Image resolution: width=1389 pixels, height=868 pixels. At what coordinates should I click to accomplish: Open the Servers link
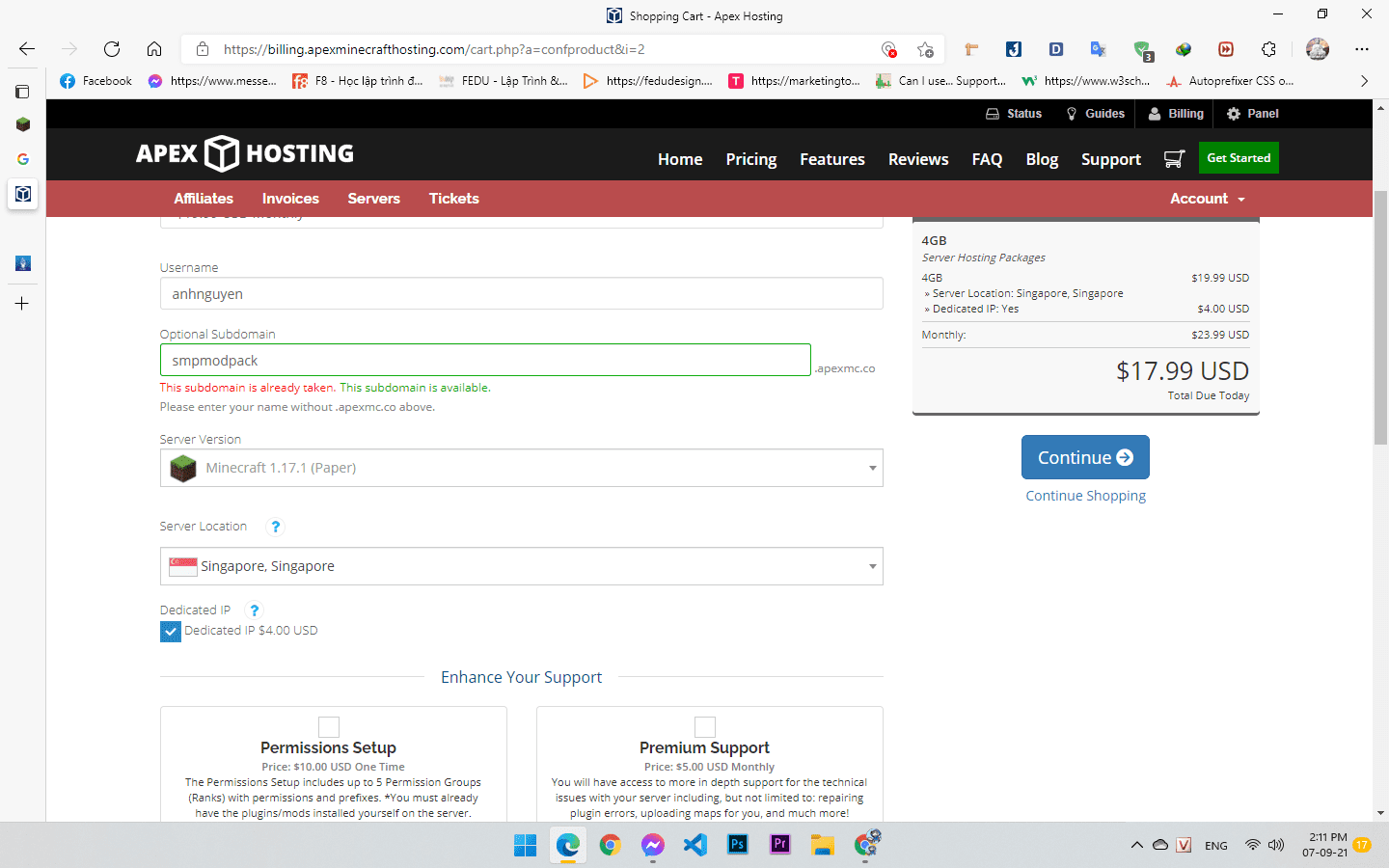pyautogui.click(x=374, y=199)
